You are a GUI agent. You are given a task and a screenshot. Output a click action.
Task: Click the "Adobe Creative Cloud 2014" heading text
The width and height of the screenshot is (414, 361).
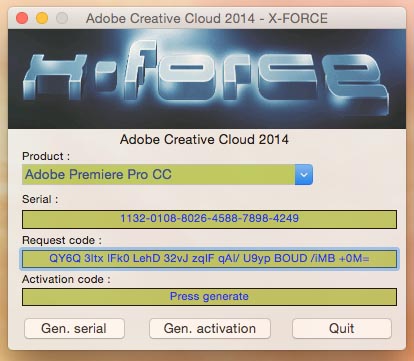pos(204,139)
